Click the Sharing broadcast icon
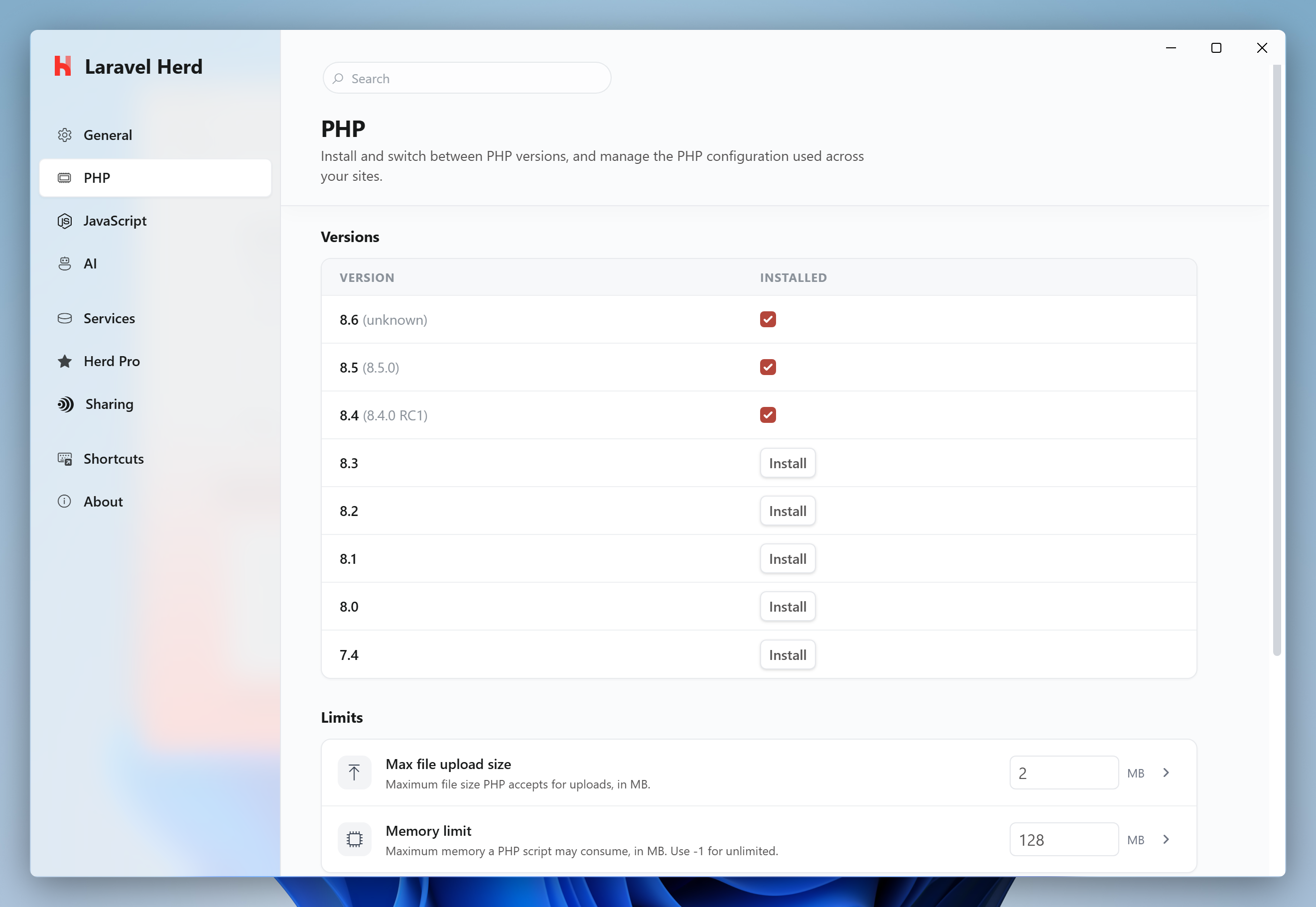Image resolution: width=1316 pixels, height=907 pixels. click(x=65, y=404)
